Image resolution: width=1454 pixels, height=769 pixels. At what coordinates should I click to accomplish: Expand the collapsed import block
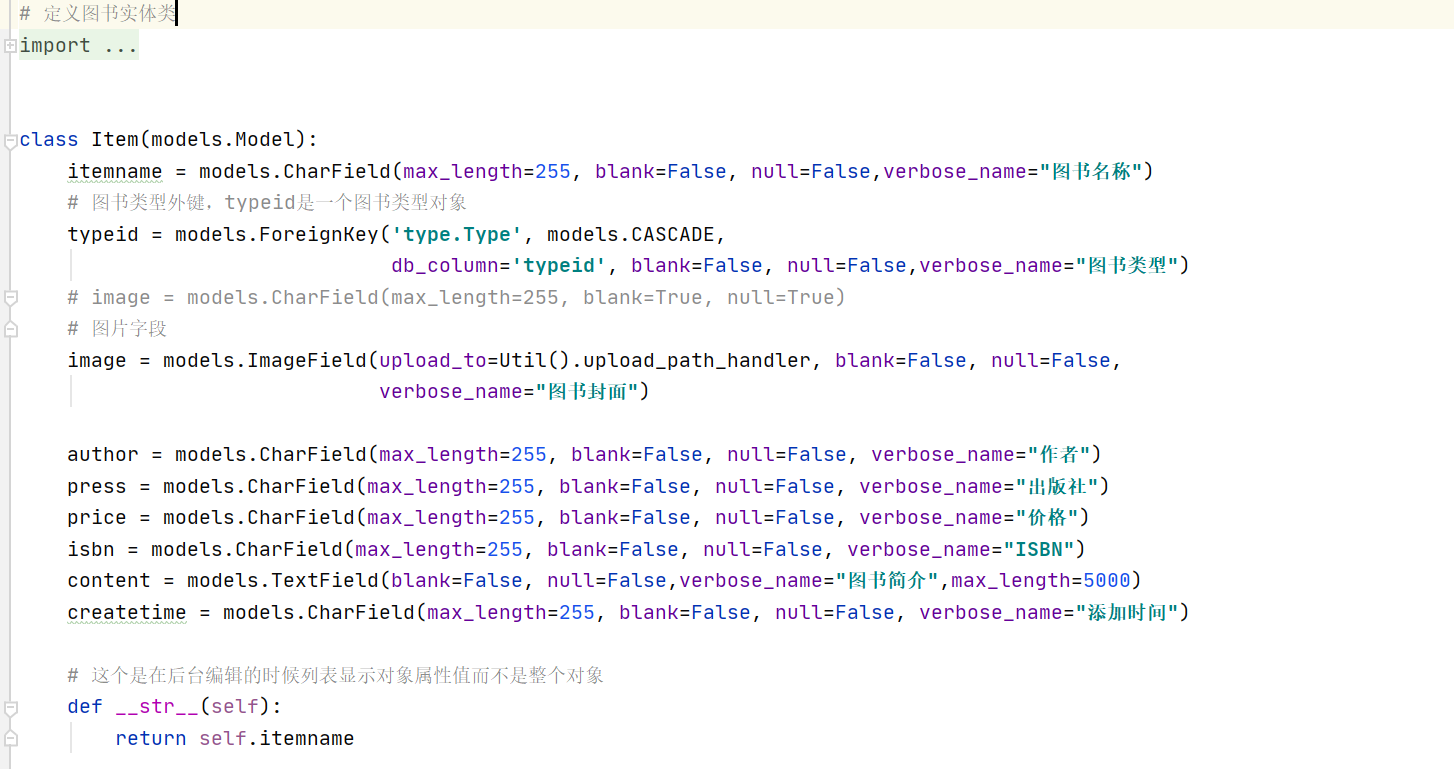pyautogui.click(x=10, y=46)
